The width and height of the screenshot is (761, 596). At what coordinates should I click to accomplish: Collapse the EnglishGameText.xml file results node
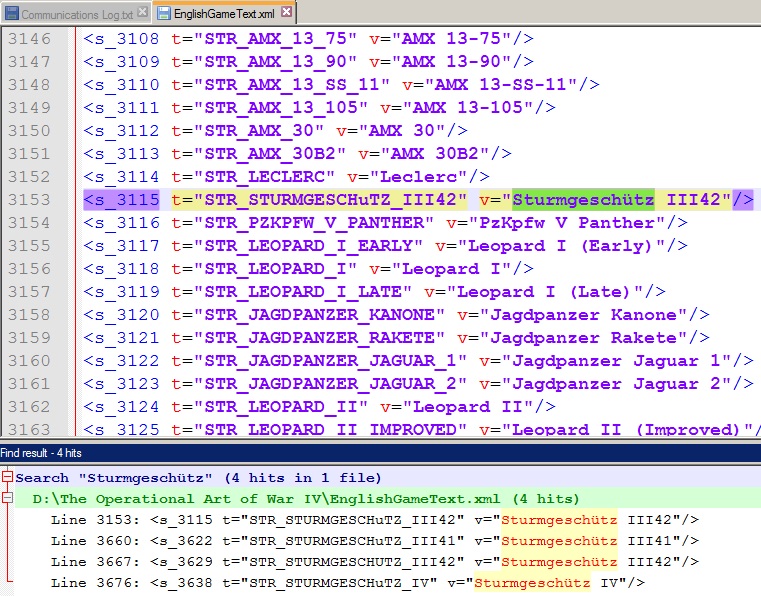tap(7, 498)
